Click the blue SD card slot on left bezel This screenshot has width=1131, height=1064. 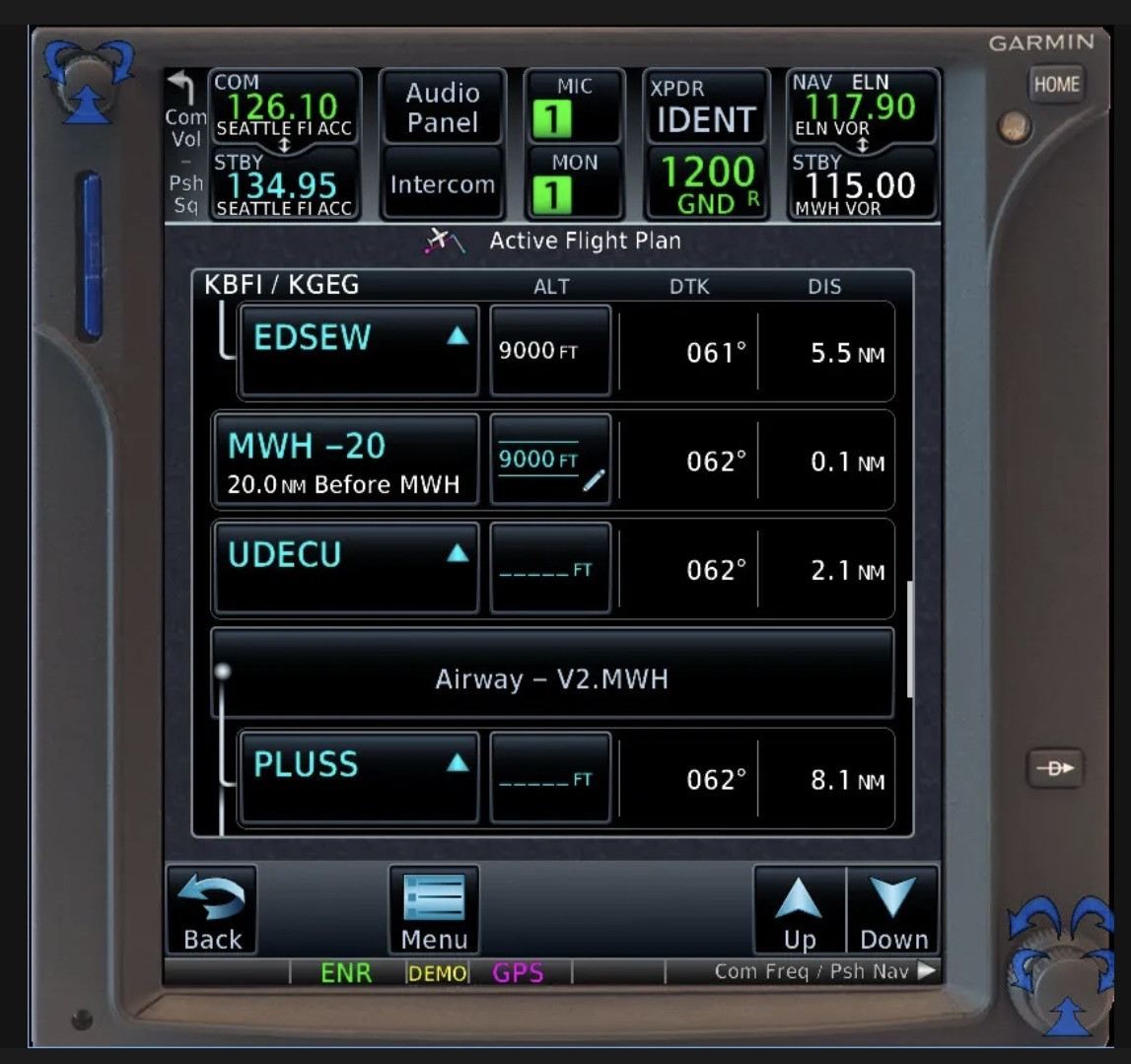point(90,253)
